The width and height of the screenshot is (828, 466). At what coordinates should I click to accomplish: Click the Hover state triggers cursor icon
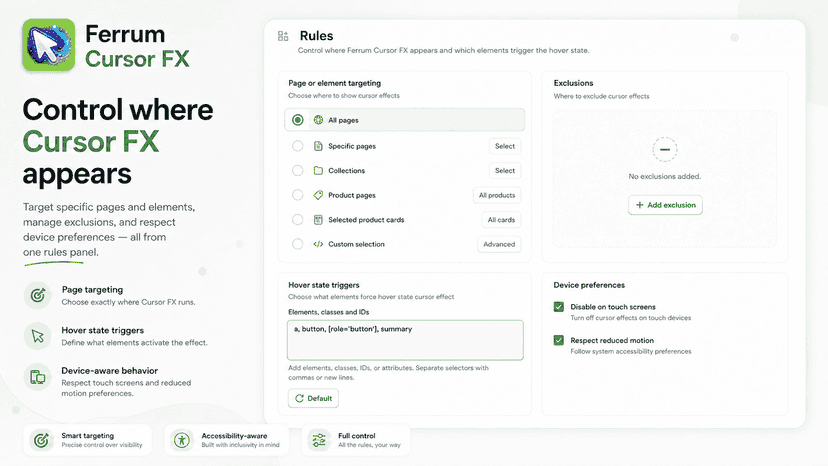tap(37, 335)
